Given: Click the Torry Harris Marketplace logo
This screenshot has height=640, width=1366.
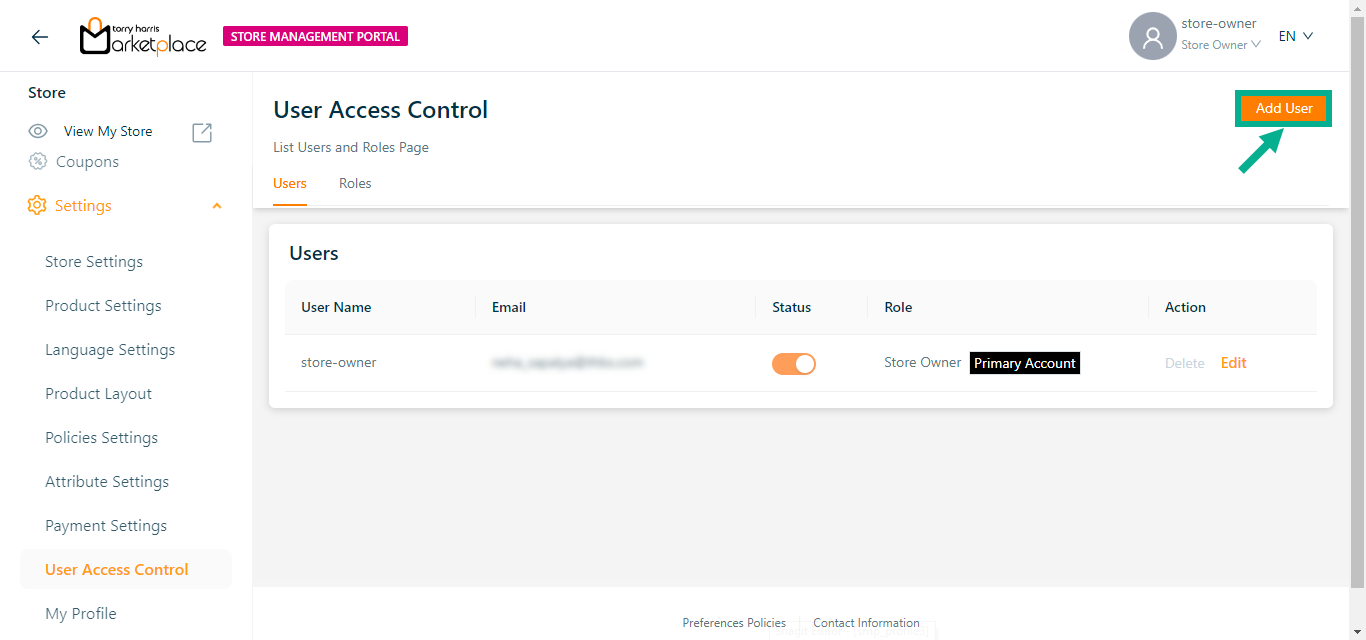Looking at the screenshot, I should (143, 37).
